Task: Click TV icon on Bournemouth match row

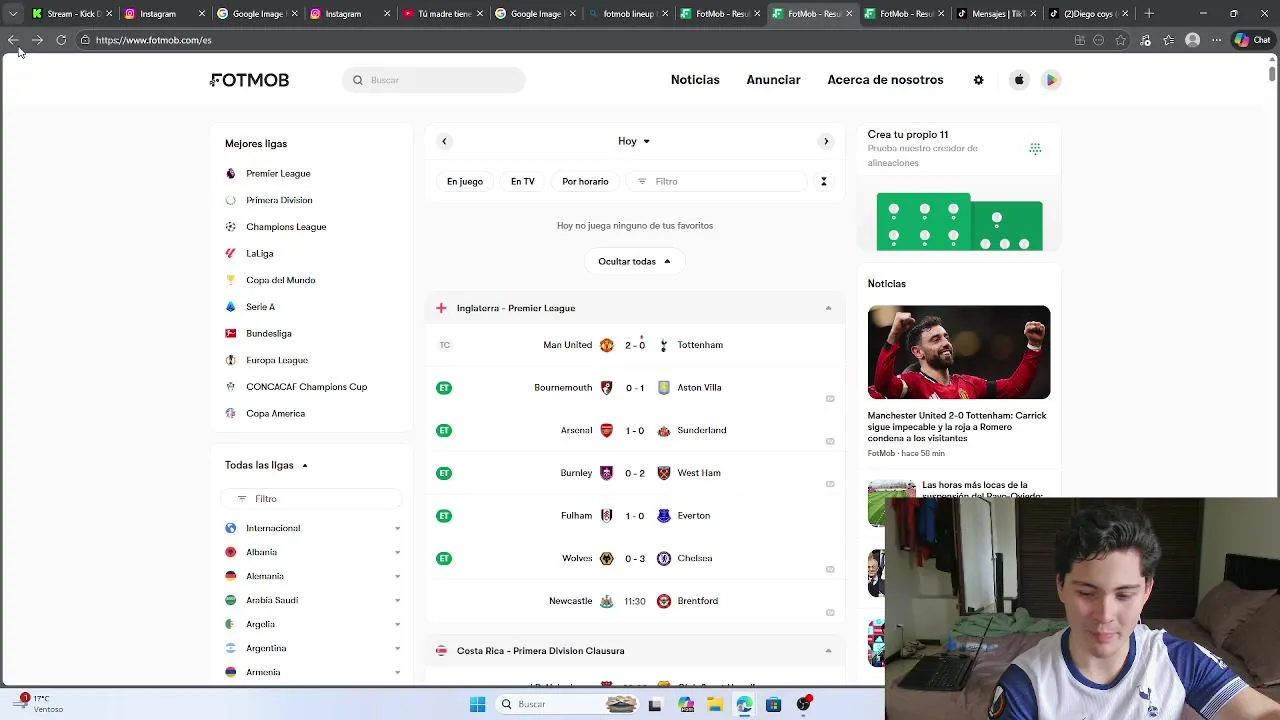Action: [x=830, y=398]
